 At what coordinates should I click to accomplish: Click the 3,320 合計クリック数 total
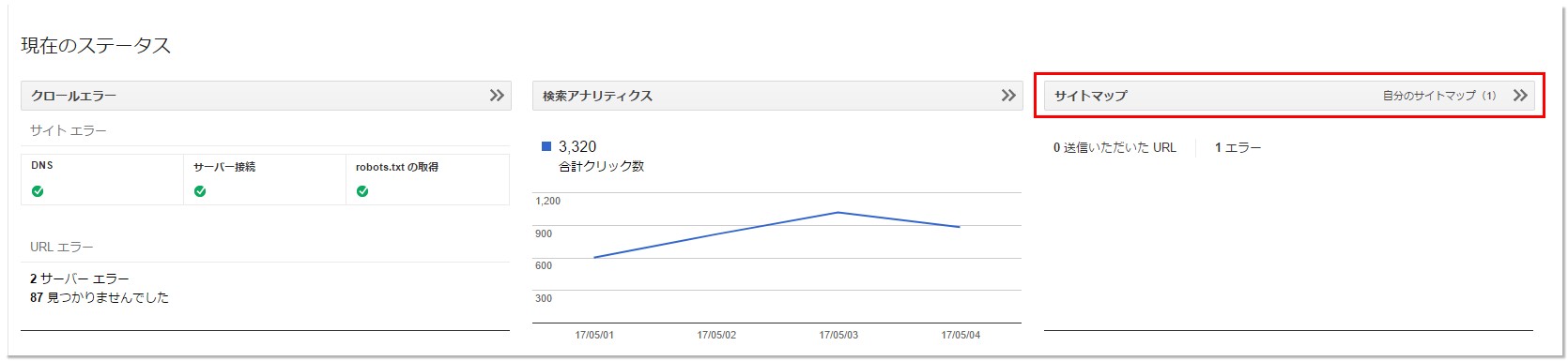click(x=601, y=156)
